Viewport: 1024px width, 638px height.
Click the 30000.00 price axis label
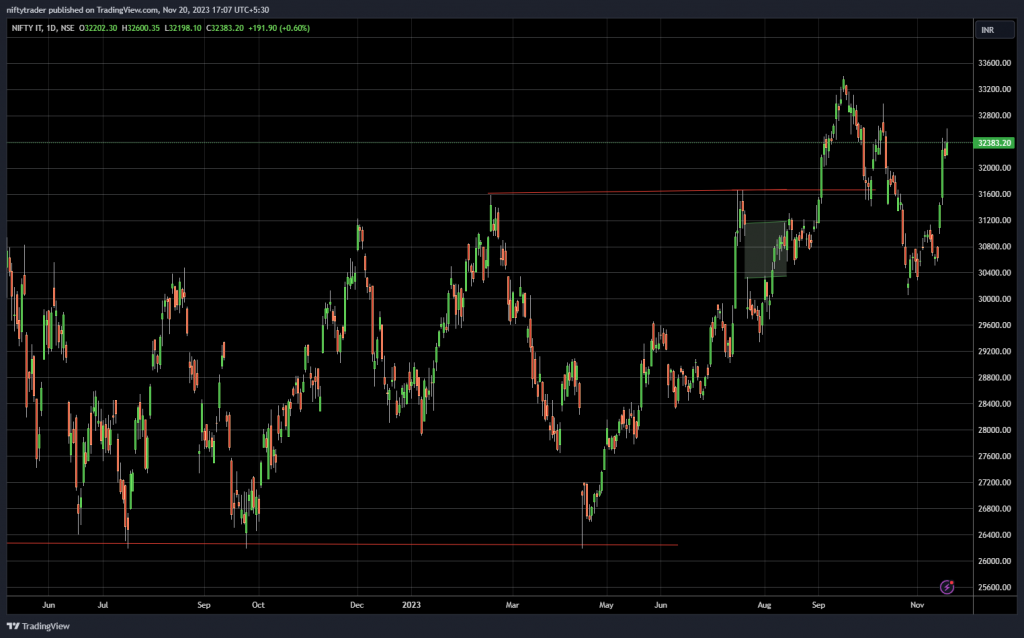click(x=994, y=299)
